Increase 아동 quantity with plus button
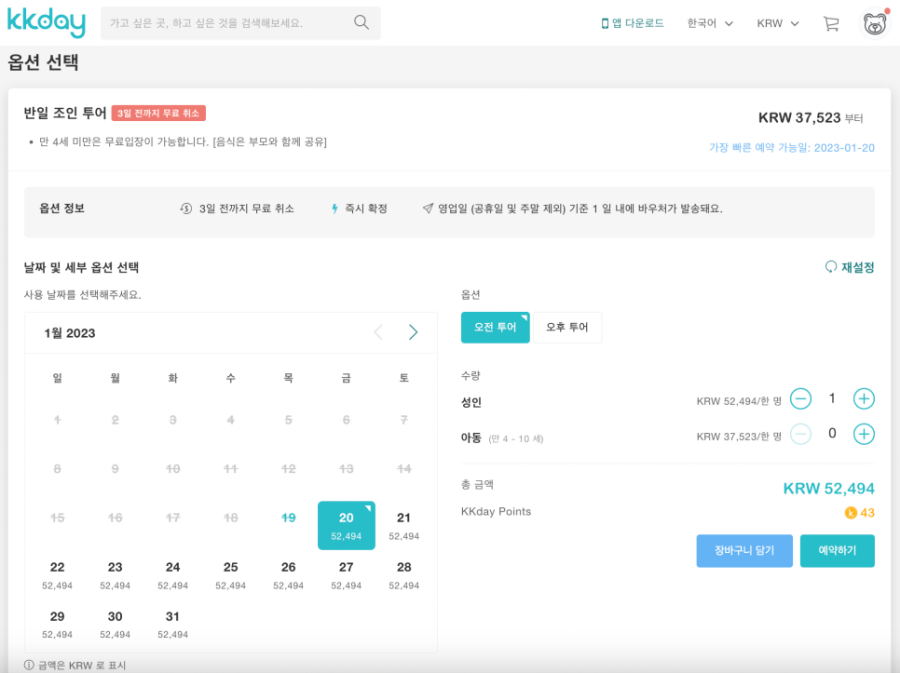This screenshot has width=900, height=673. 863,434
